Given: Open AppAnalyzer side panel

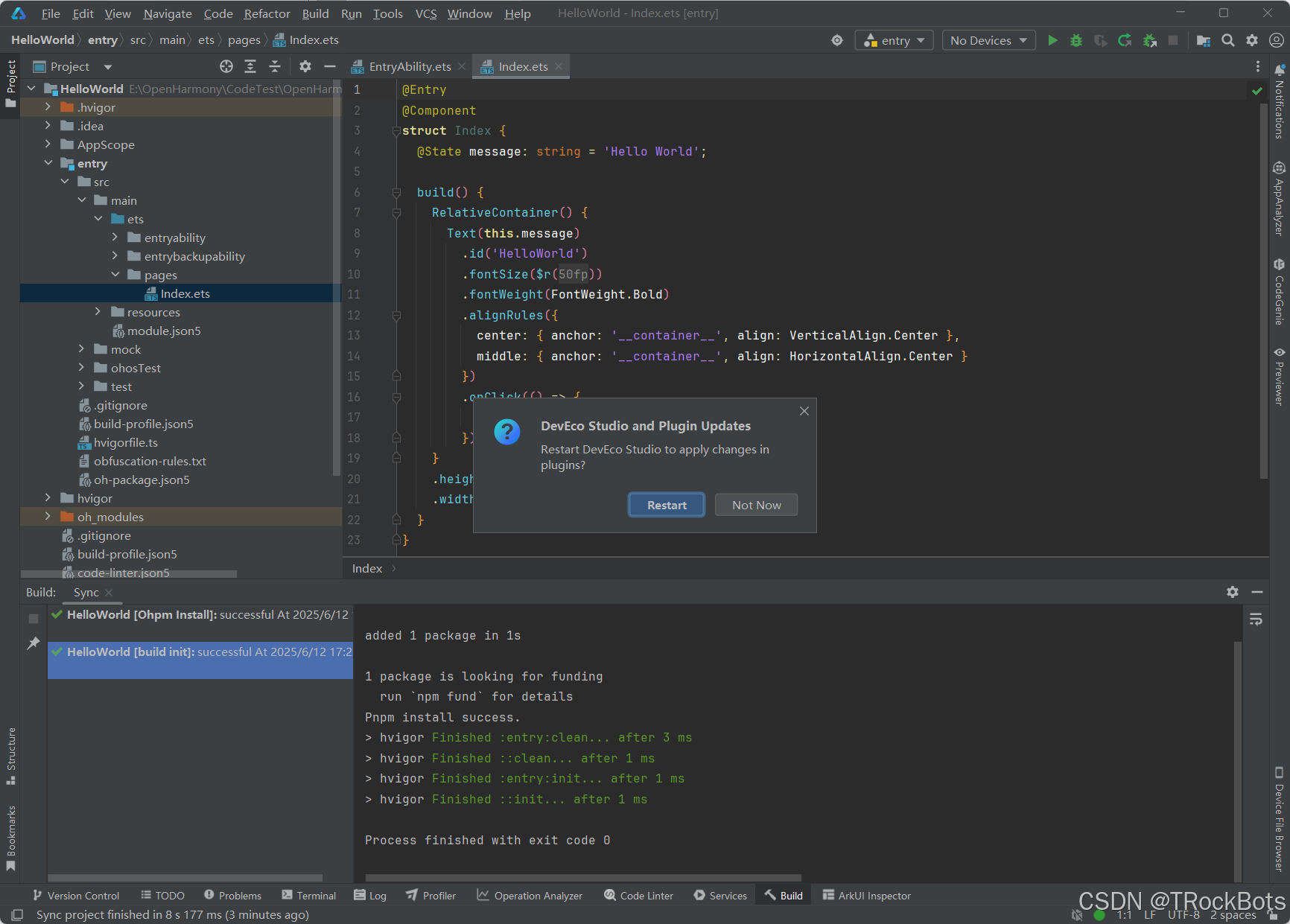Looking at the screenshot, I should (1279, 199).
